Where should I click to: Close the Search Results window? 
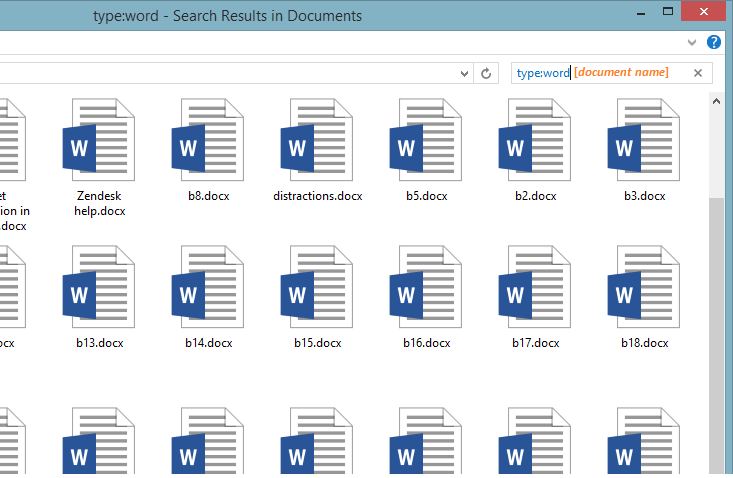point(703,12)
